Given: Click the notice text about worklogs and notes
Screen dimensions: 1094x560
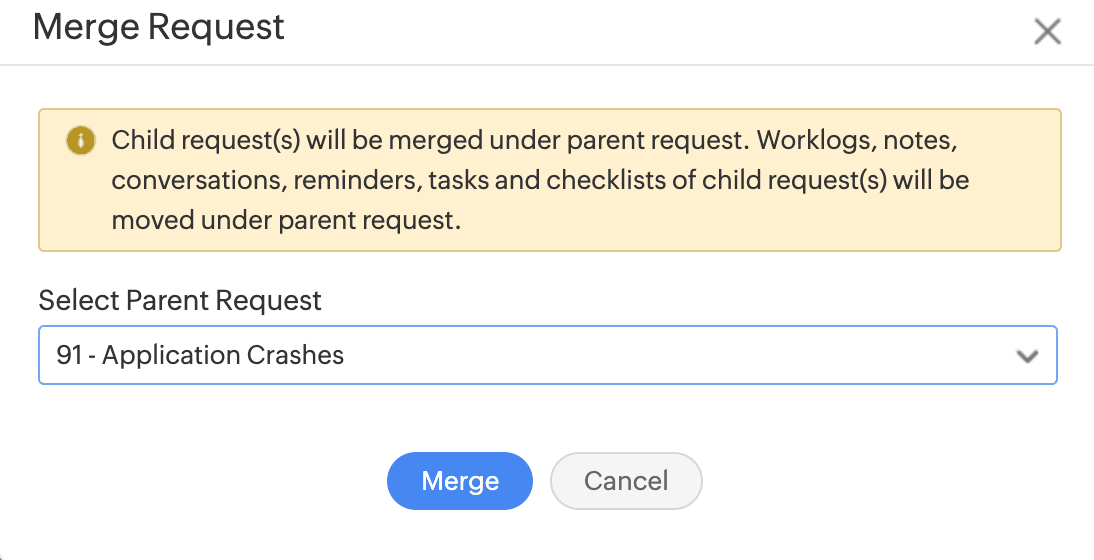Looking at the screenshot, I should click(x=535, y=140).
